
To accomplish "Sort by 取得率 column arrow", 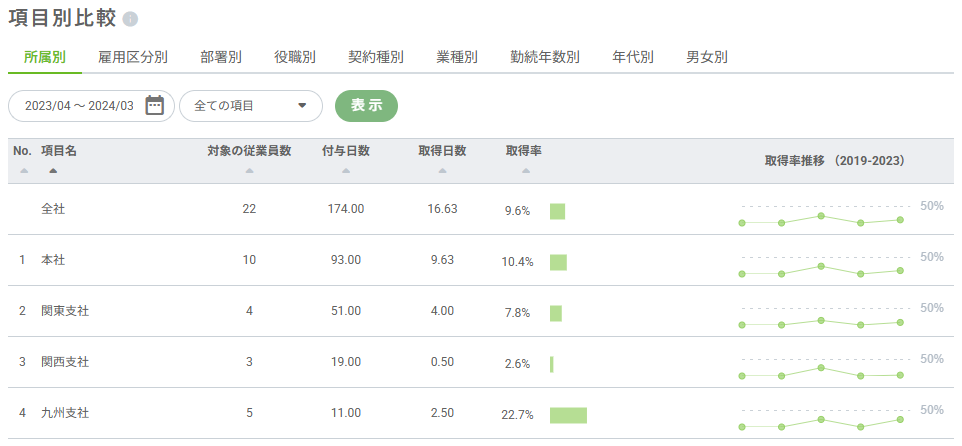I will coord(524,171).
